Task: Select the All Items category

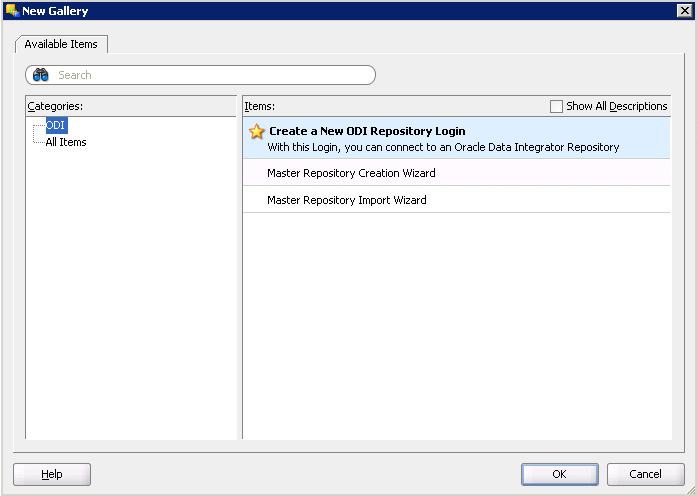Action: [x=66, y=142]
